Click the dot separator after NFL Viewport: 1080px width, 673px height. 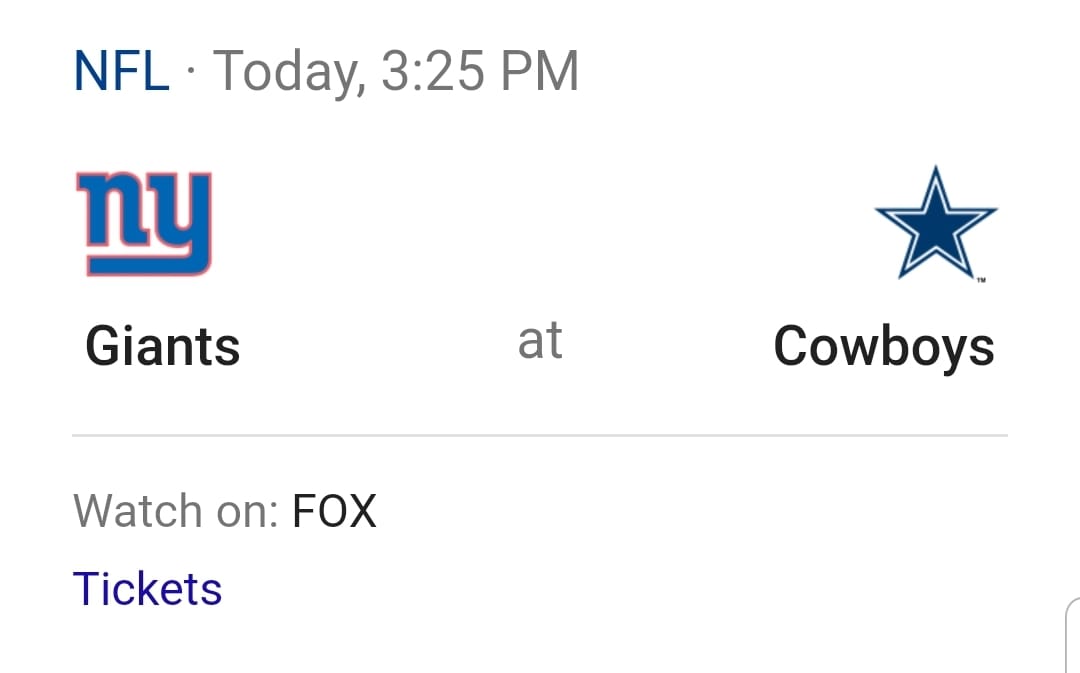[x=191, y=74]
